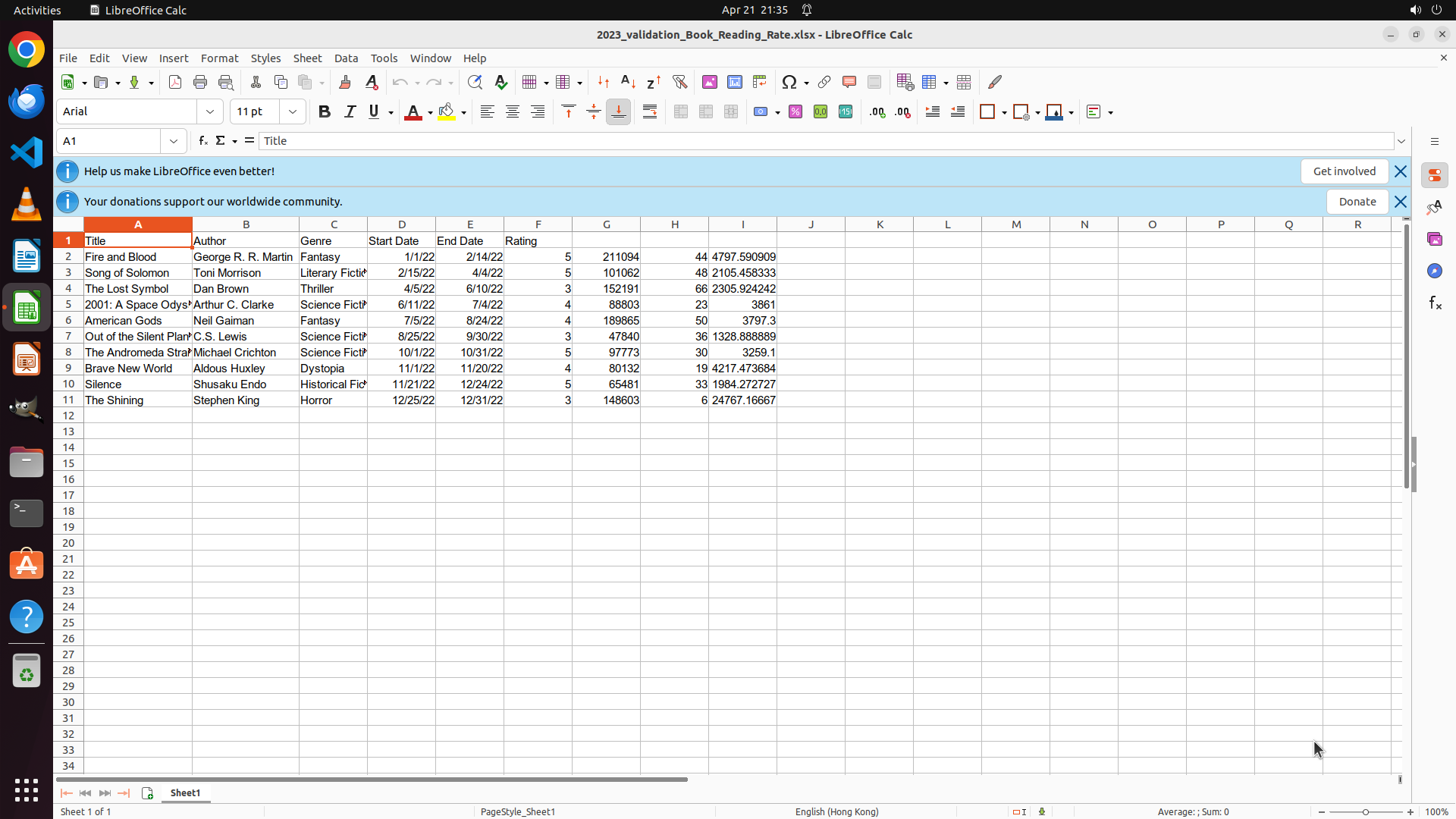Click the Format as Percent icon
The image size is (1456, 819).
pyautogui.click(x=795, y=111)
